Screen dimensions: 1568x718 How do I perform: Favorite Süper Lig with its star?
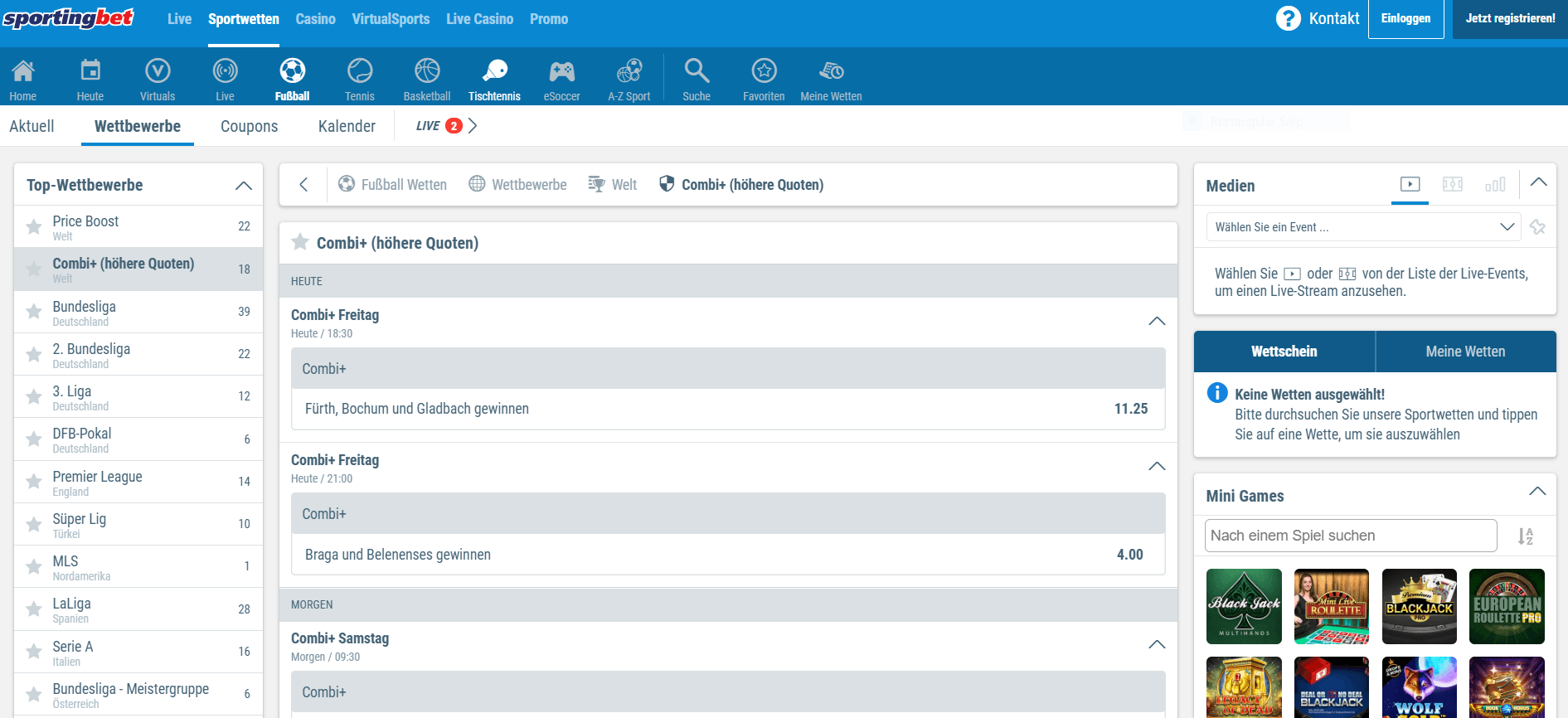tap(34, 524)
